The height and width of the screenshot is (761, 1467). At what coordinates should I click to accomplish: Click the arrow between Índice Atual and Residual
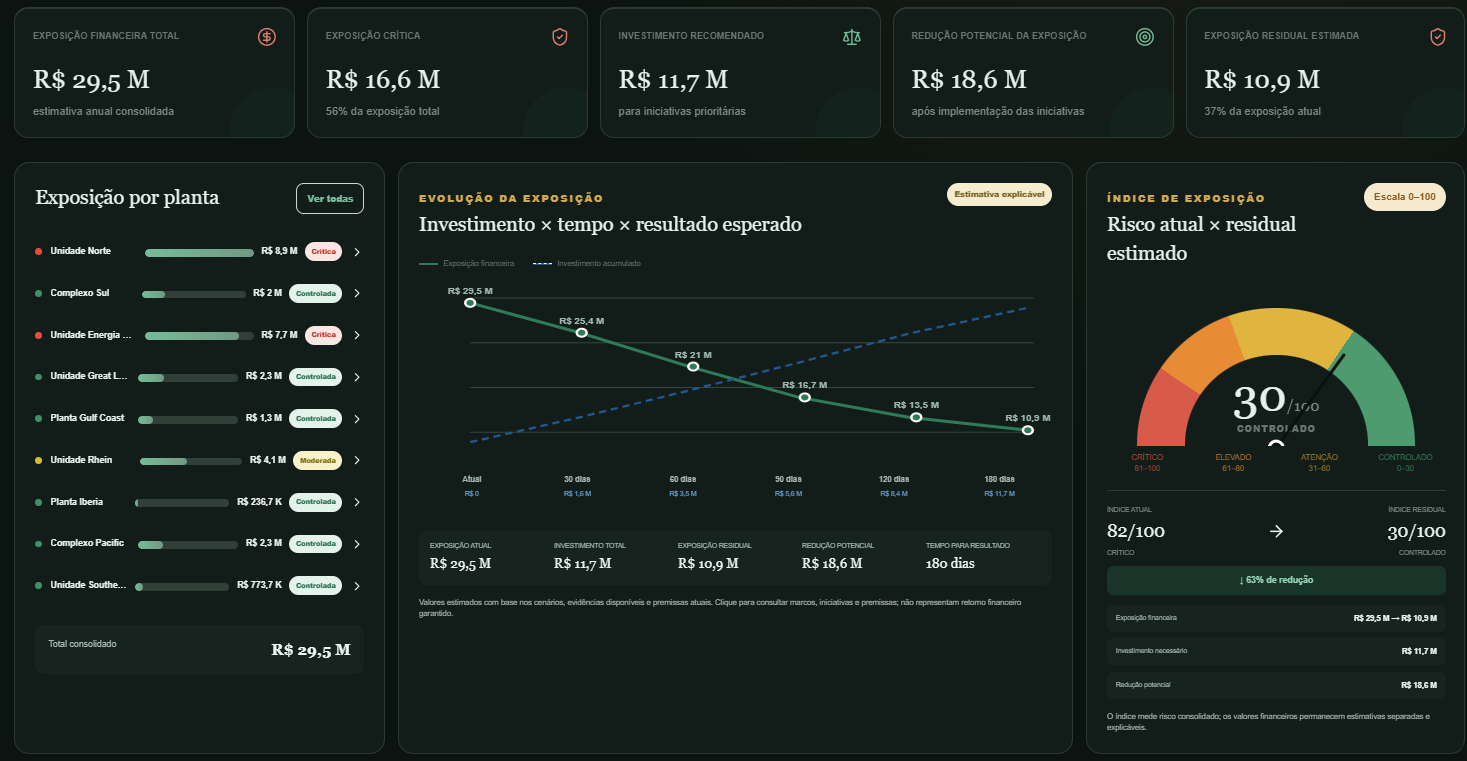pos(1276,531)
